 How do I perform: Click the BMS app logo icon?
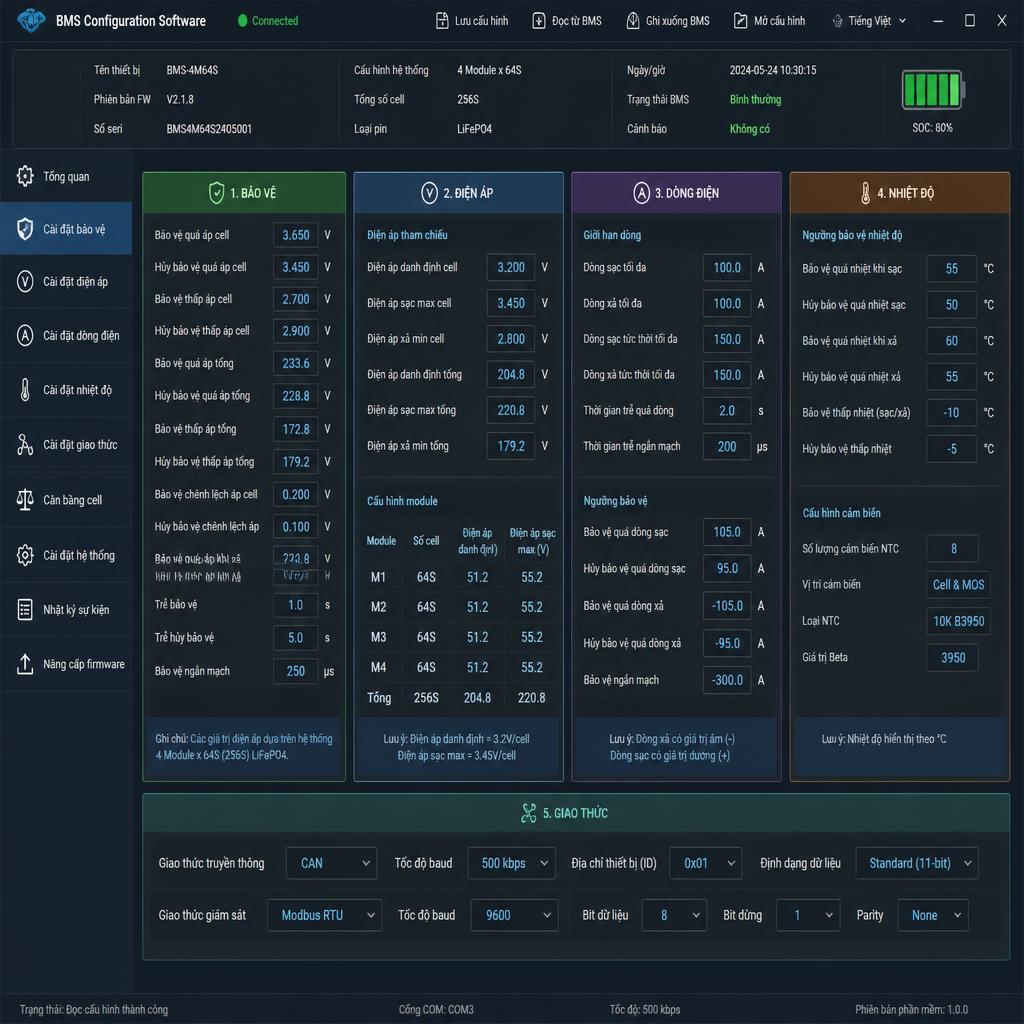pyautogui.click(x=31, y=20)
